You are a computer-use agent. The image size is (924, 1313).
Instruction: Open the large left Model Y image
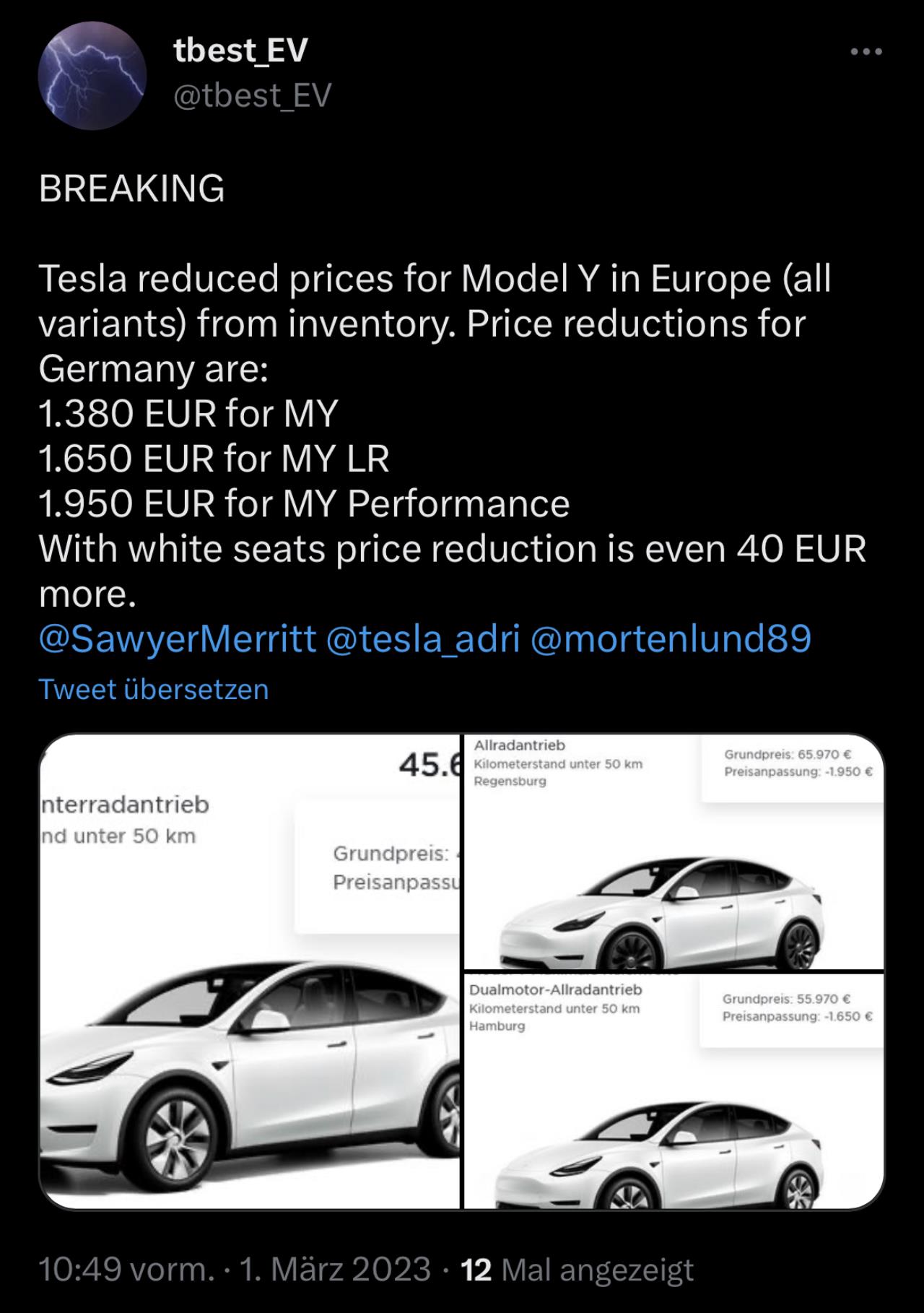coord(250,971)
